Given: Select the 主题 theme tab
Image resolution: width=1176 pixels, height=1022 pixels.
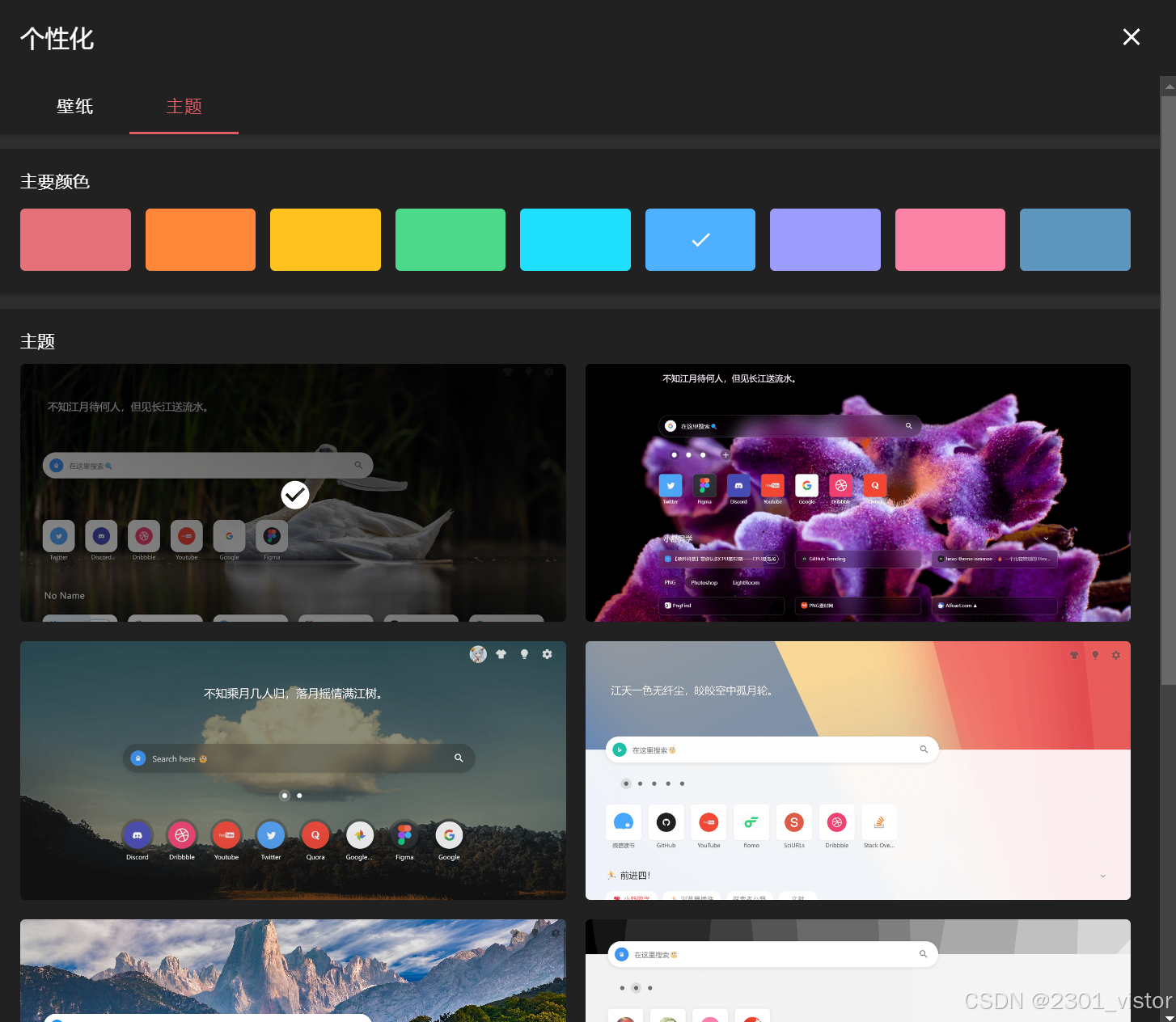Looking at the screenshot, I should 184,106.
